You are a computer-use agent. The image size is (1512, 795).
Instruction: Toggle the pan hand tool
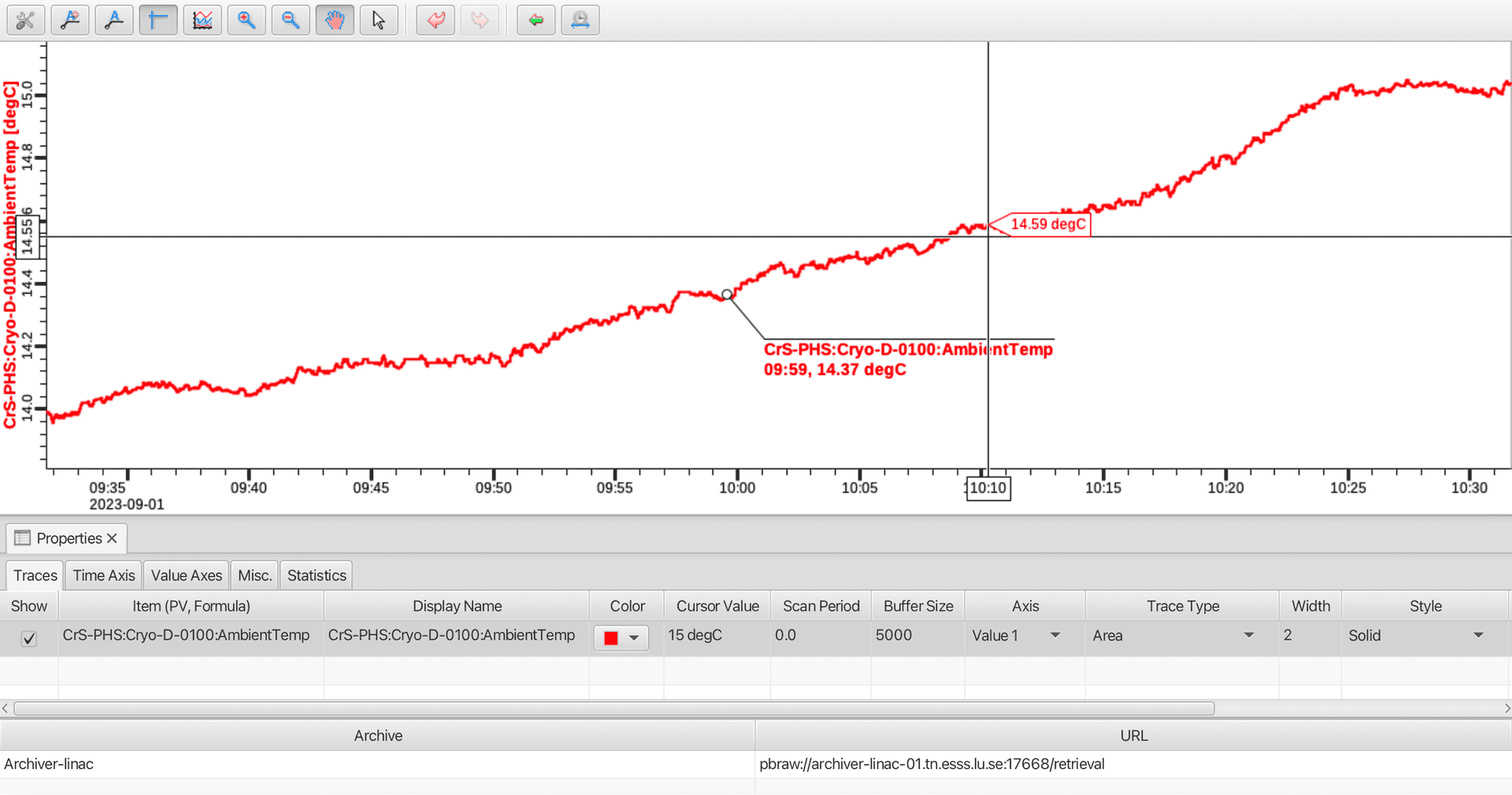click(335, 20)
